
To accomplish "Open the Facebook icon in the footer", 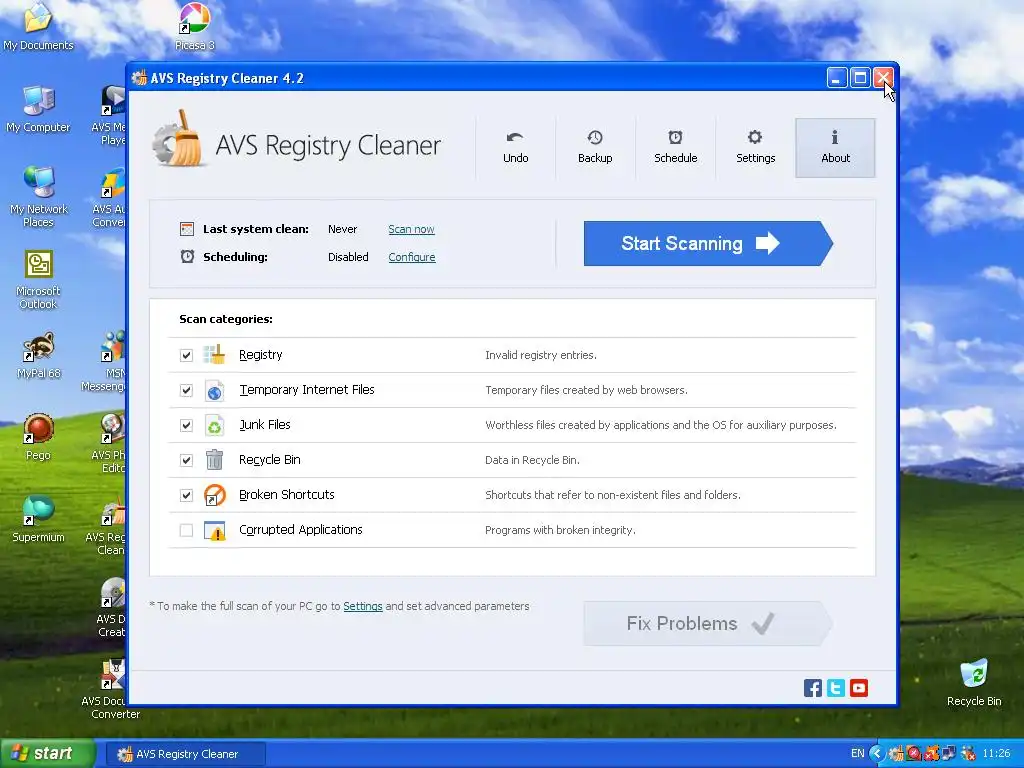I will coord(812,688).
